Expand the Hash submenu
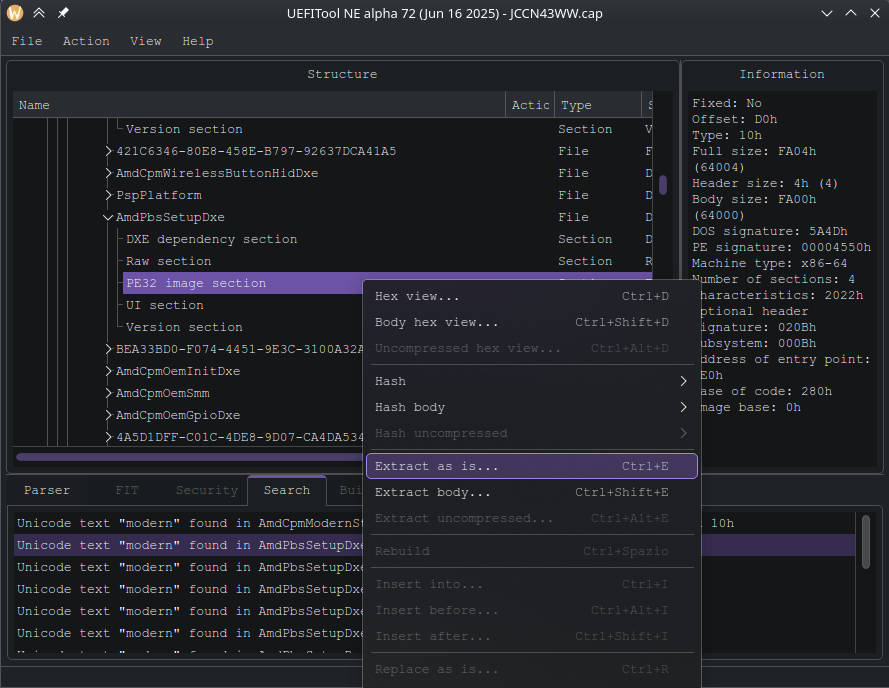 click(x=390, y=381)
